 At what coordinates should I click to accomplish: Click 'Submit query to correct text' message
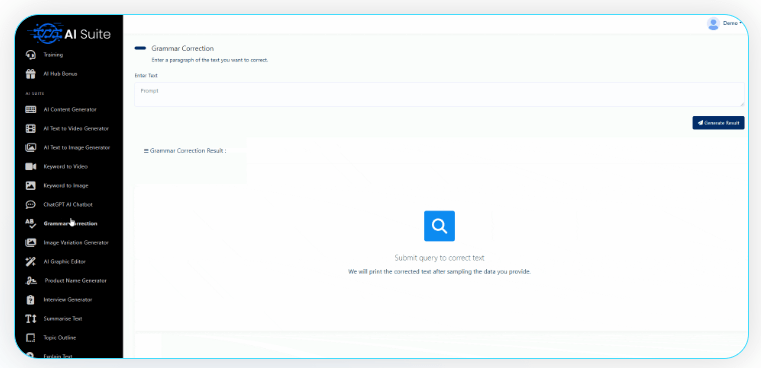coord(439,258)
